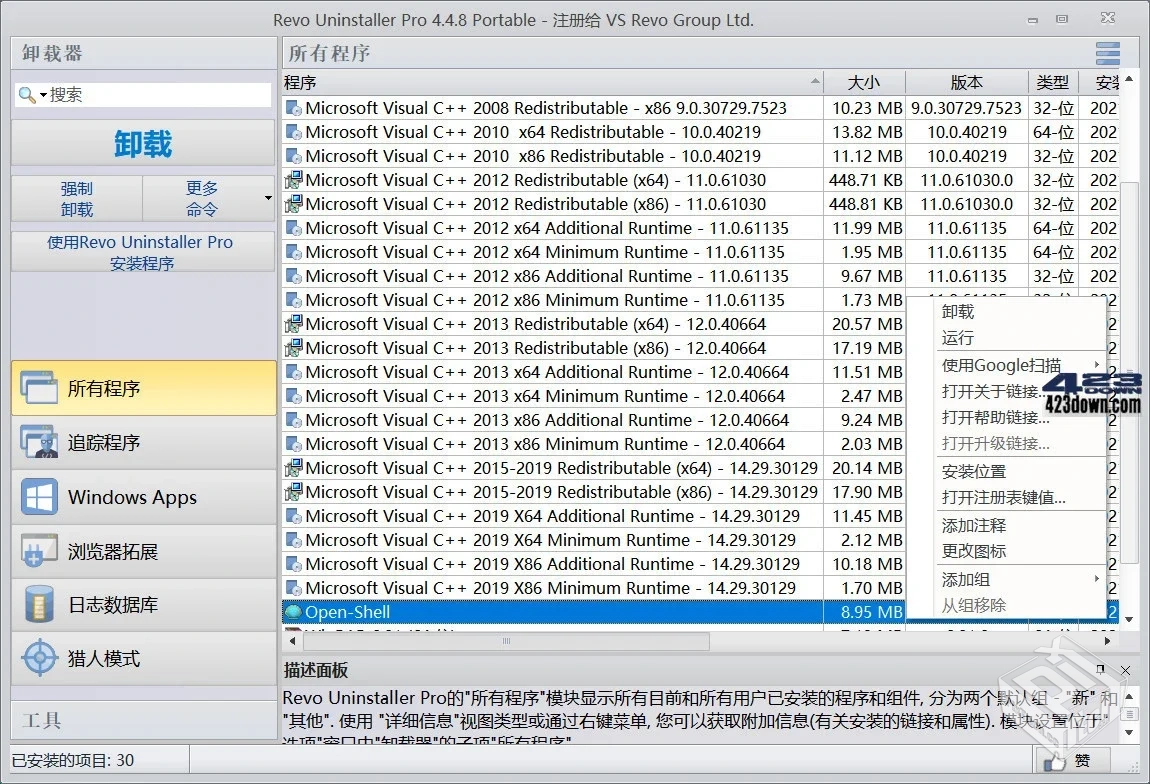Viewport: 1150px width, 784px height.
Task: Click the installer icon beside Microsoft Visual C++ 2008
Action: pyautogui.click(x=294, y=107)
